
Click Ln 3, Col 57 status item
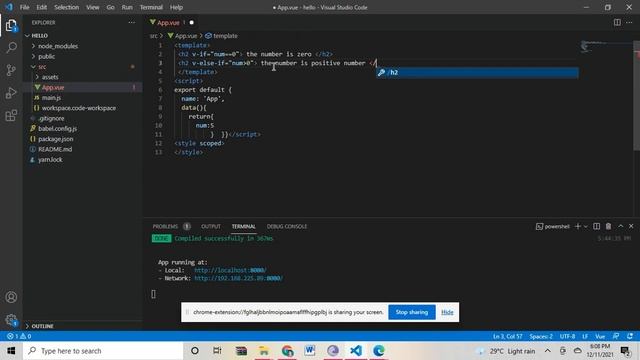tap(507, 336)
